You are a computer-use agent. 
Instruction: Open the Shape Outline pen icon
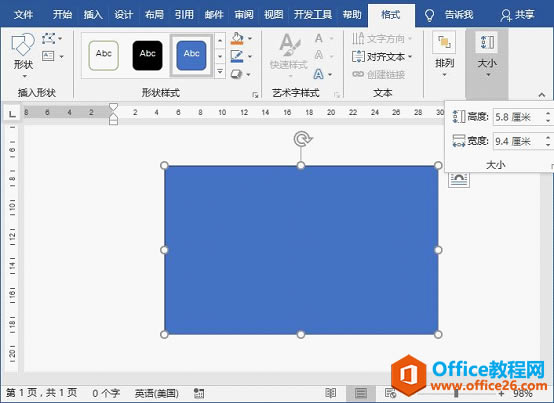[237, 56]
